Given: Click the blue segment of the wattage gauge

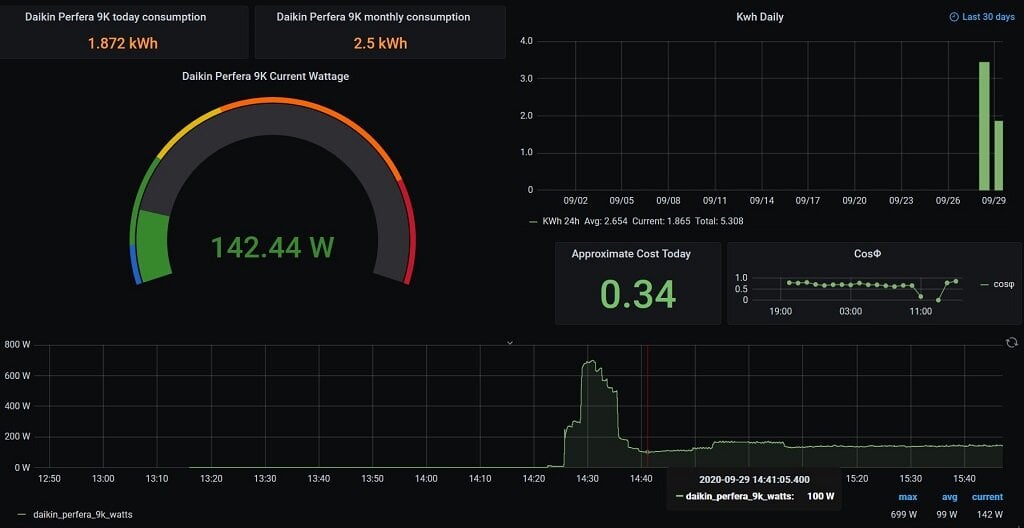Looking at the screenshot, I should [x=135, y=264].
